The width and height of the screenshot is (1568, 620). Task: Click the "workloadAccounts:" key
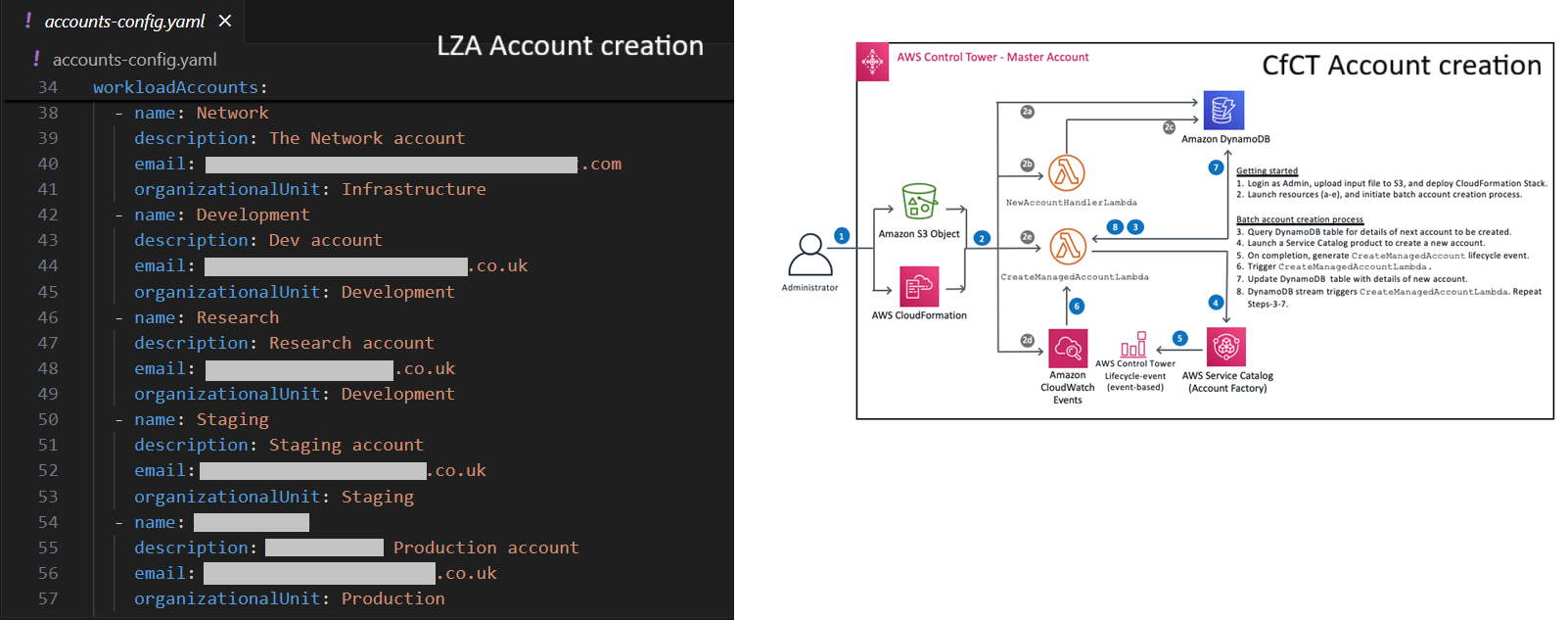coord(180,87)
